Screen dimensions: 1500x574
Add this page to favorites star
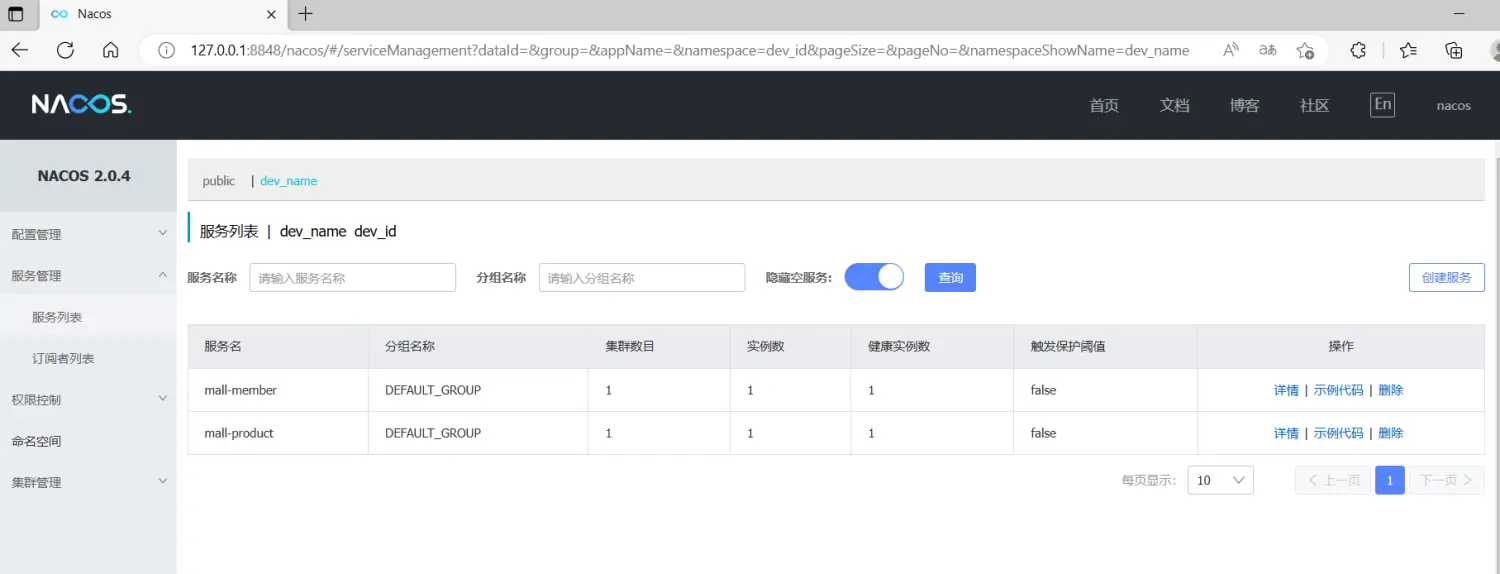[x=1305, y=50]
